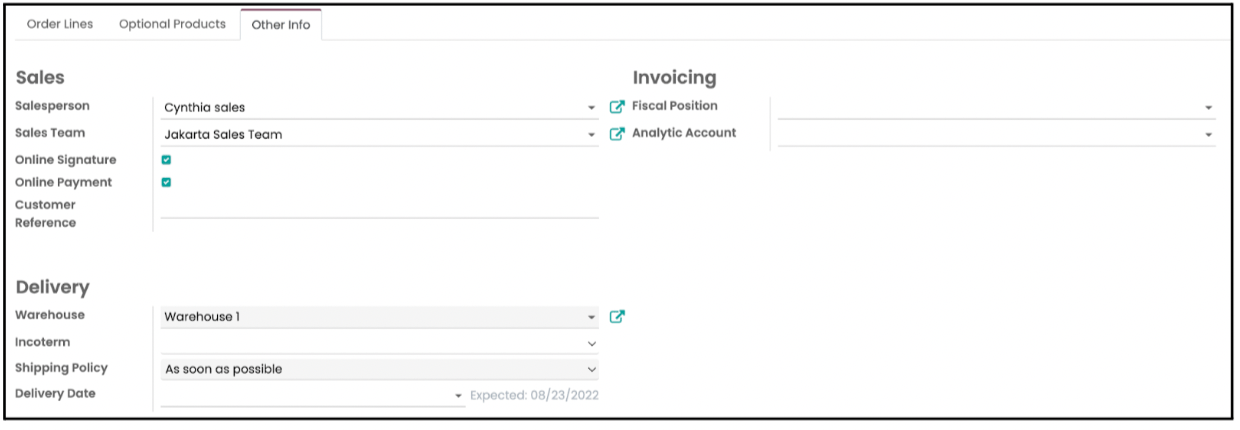Viewport: 1240px width, 430px height.
Task: Expand the Warehouse dropdown arrow
Action: coord(591,317)
